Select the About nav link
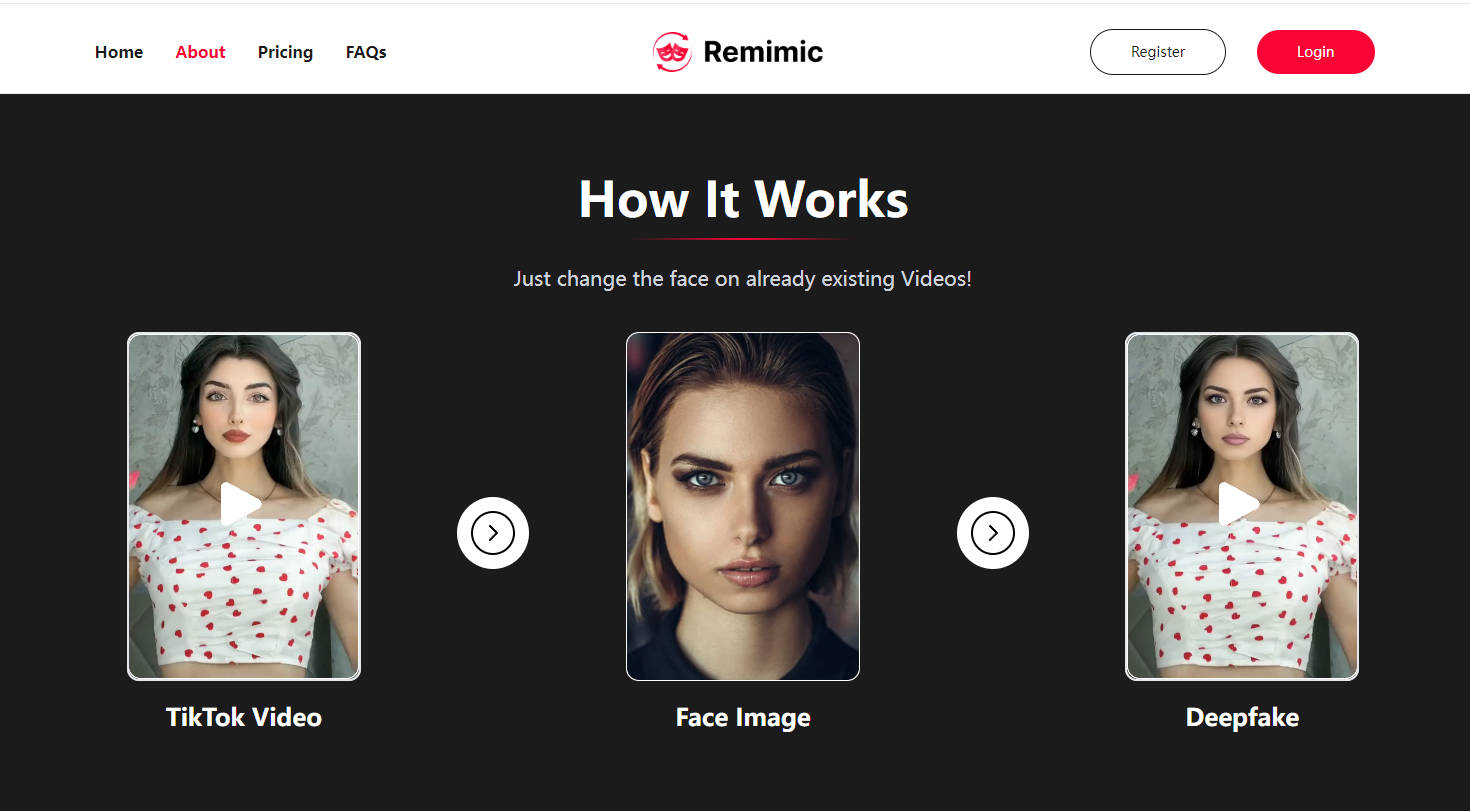The height and width of the screenshot is (811, 1470). (x=199, y=51)
